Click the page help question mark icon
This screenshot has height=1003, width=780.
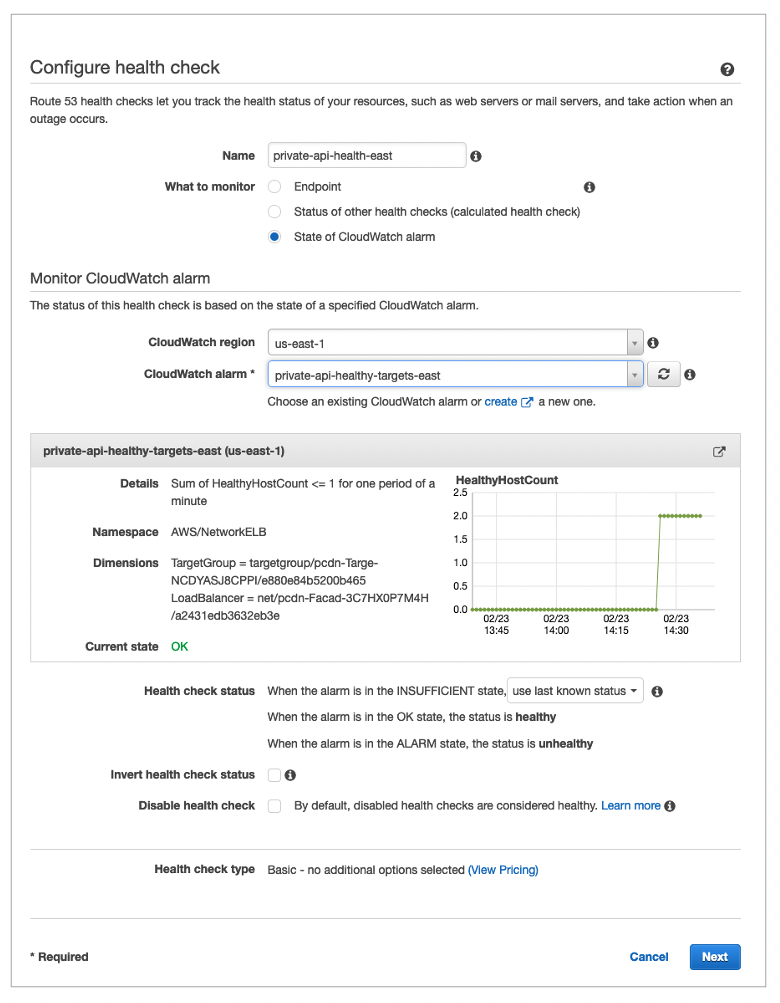(x=727, y=69)
